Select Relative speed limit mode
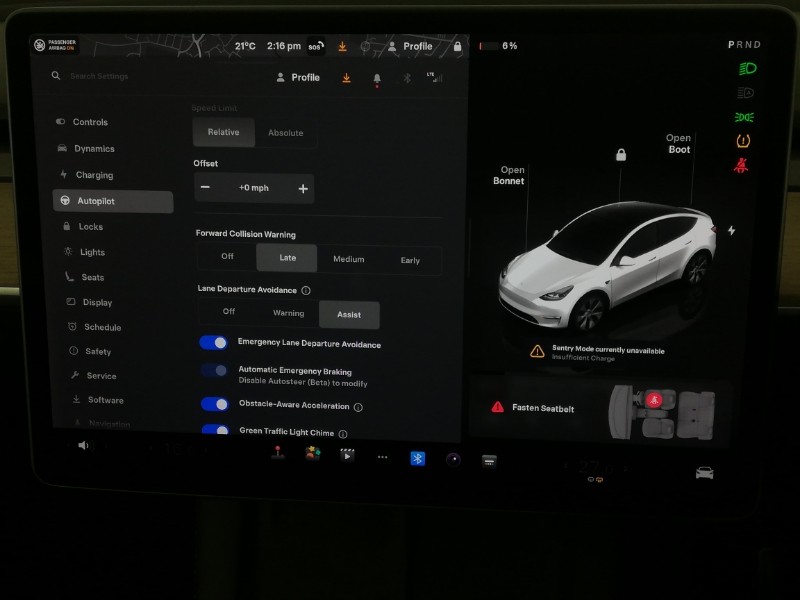 223,132
